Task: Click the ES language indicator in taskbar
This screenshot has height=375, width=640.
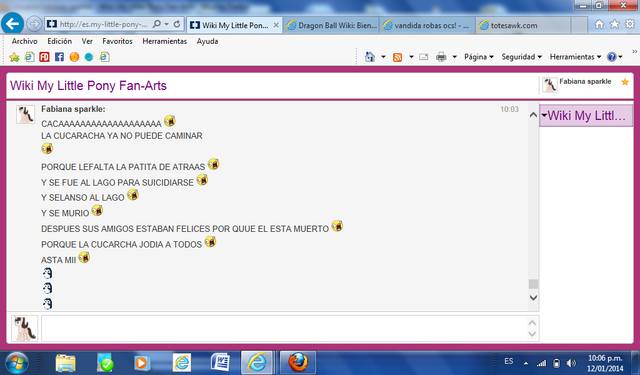Action: (508, 362)
